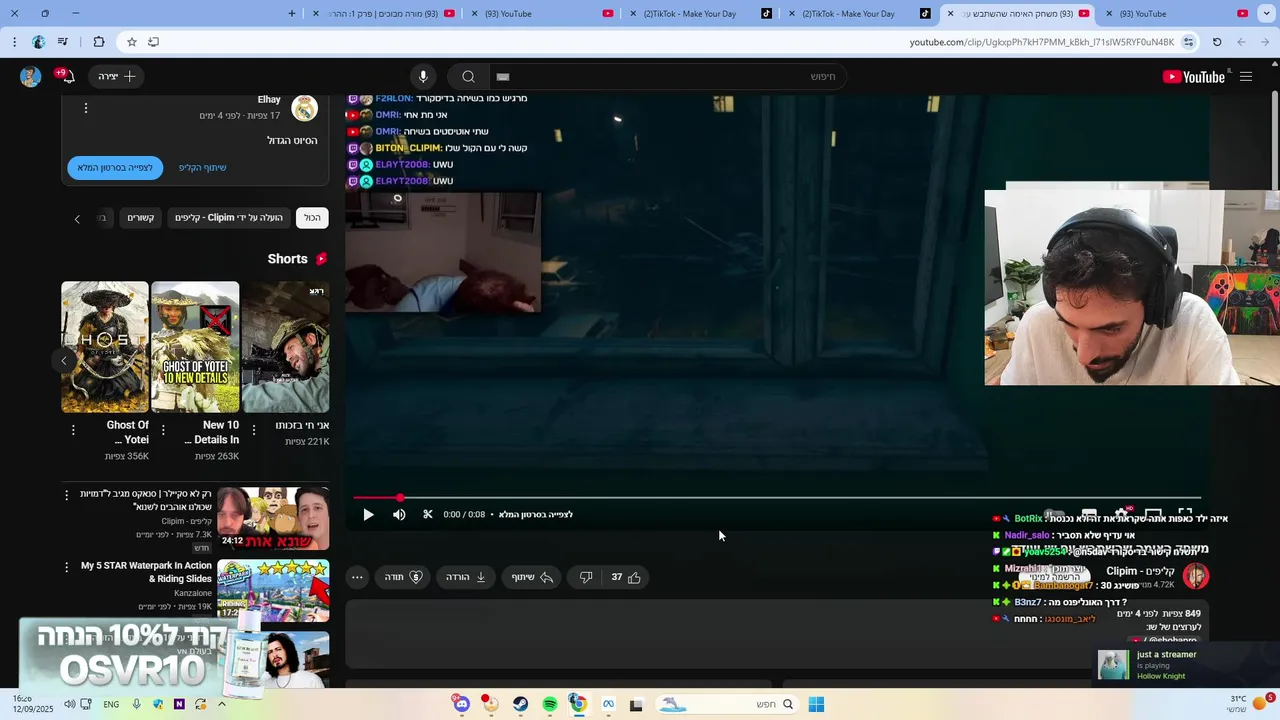The height and width of the screenshot is (720, 1280).
Task: Click the YouTube logo home link
Action: (1194, 77)
